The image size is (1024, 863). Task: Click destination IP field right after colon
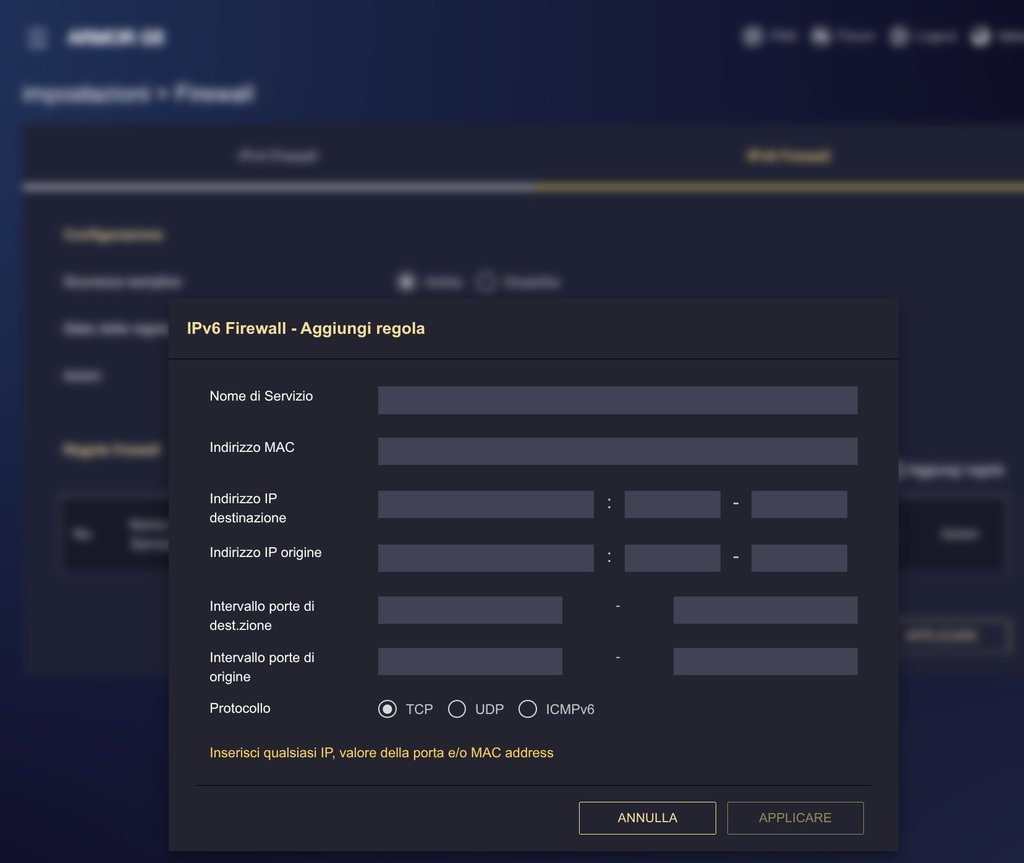(x=672, y=504)
